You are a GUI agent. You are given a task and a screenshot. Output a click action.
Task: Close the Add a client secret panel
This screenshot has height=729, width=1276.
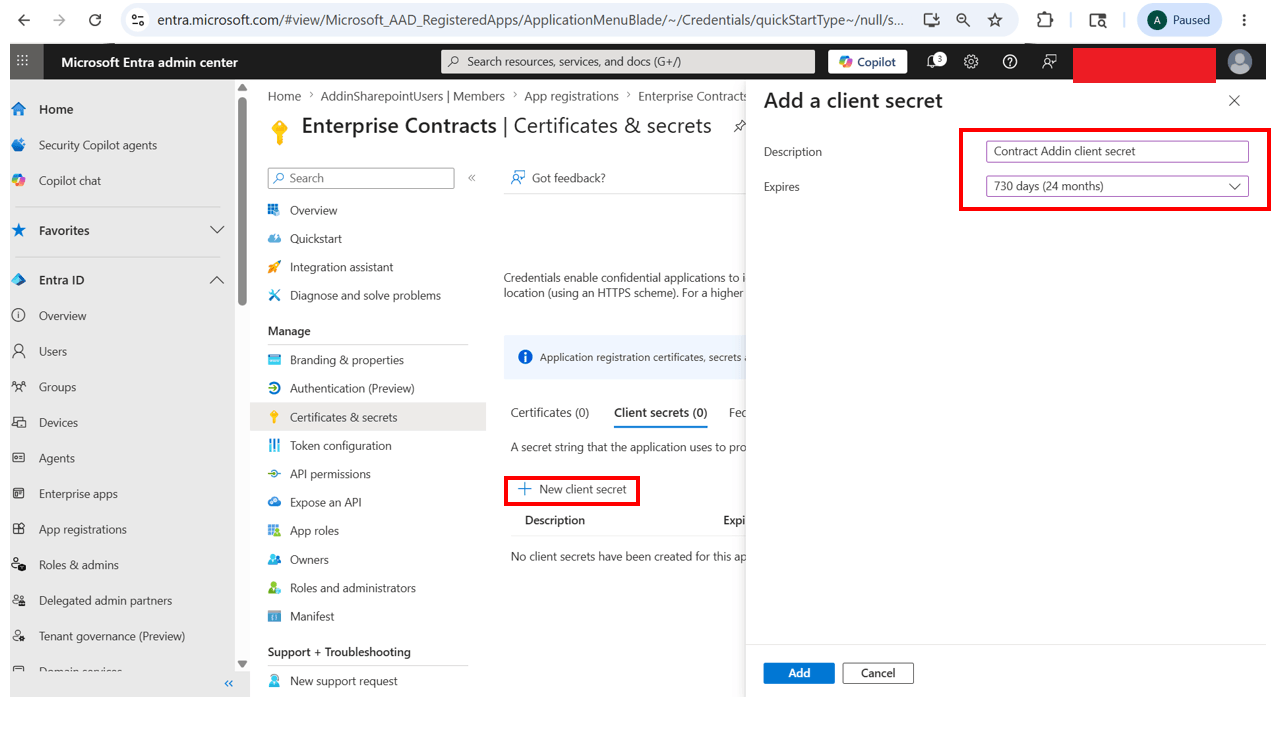[1234, 101]
